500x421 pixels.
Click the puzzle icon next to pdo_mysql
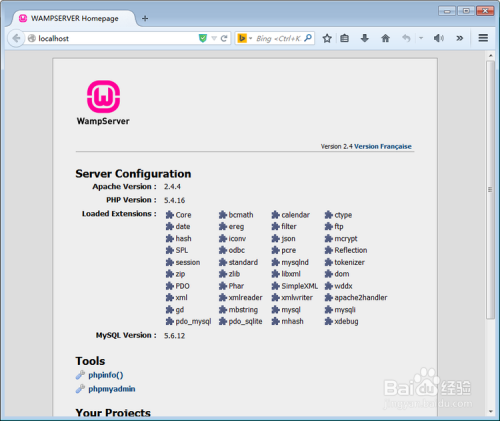point(170,321)
